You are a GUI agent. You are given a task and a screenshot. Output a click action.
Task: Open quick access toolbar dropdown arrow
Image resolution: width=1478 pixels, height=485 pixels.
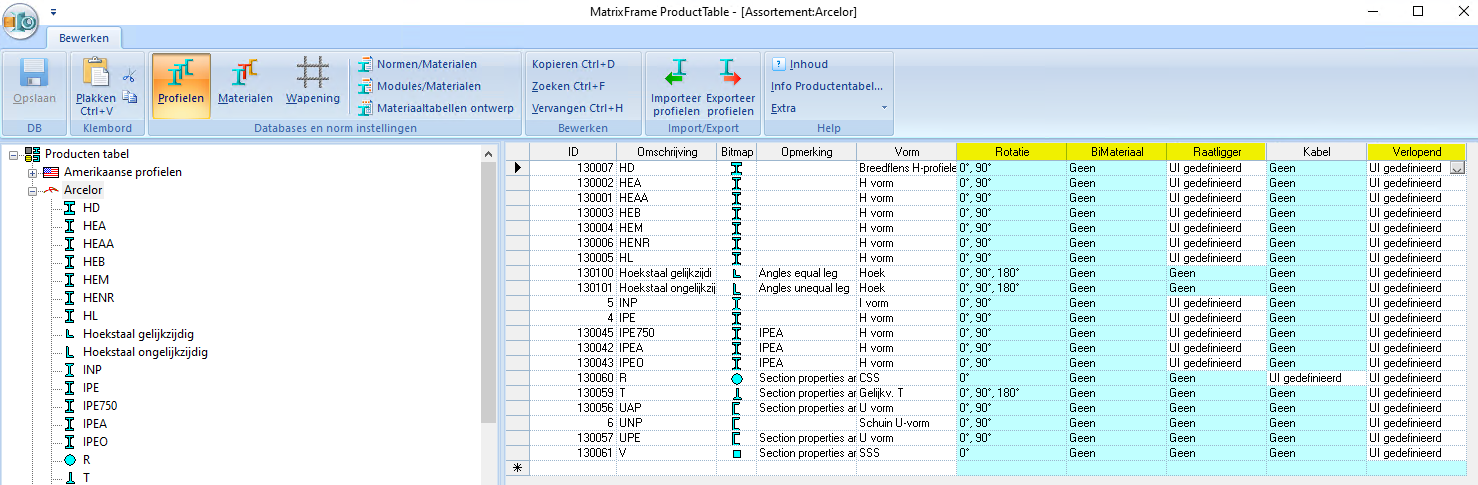tap(53, 11)
